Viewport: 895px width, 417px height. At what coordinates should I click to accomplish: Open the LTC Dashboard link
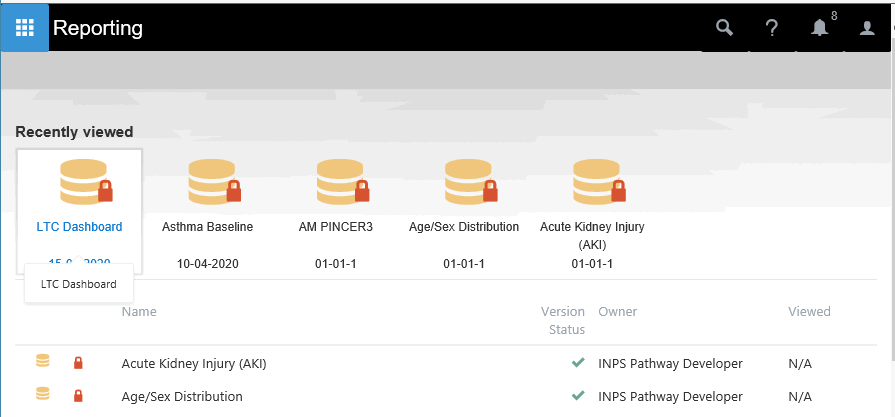coord(79,227)
